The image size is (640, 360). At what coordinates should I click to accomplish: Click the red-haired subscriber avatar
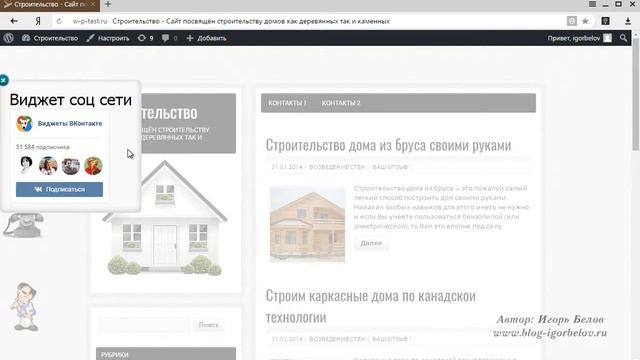coord(93,165)
